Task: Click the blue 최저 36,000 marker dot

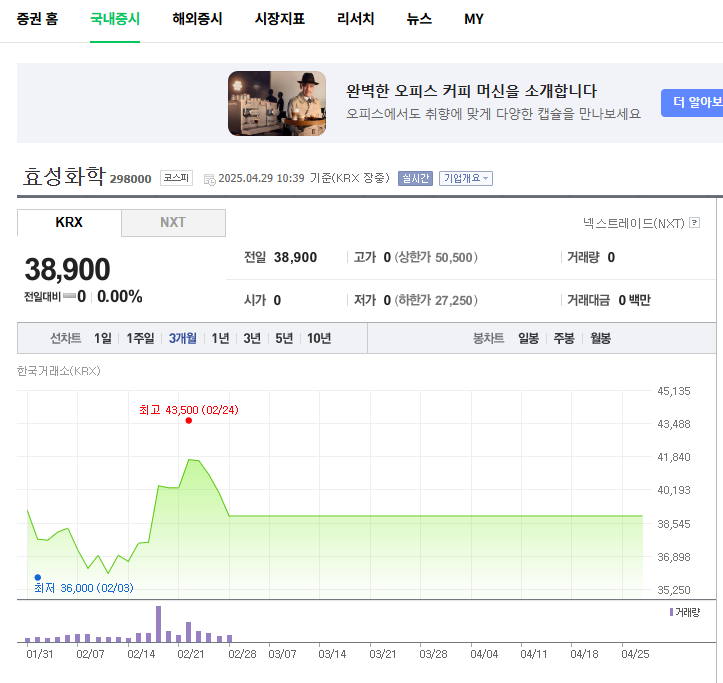Action: point(38,577)
